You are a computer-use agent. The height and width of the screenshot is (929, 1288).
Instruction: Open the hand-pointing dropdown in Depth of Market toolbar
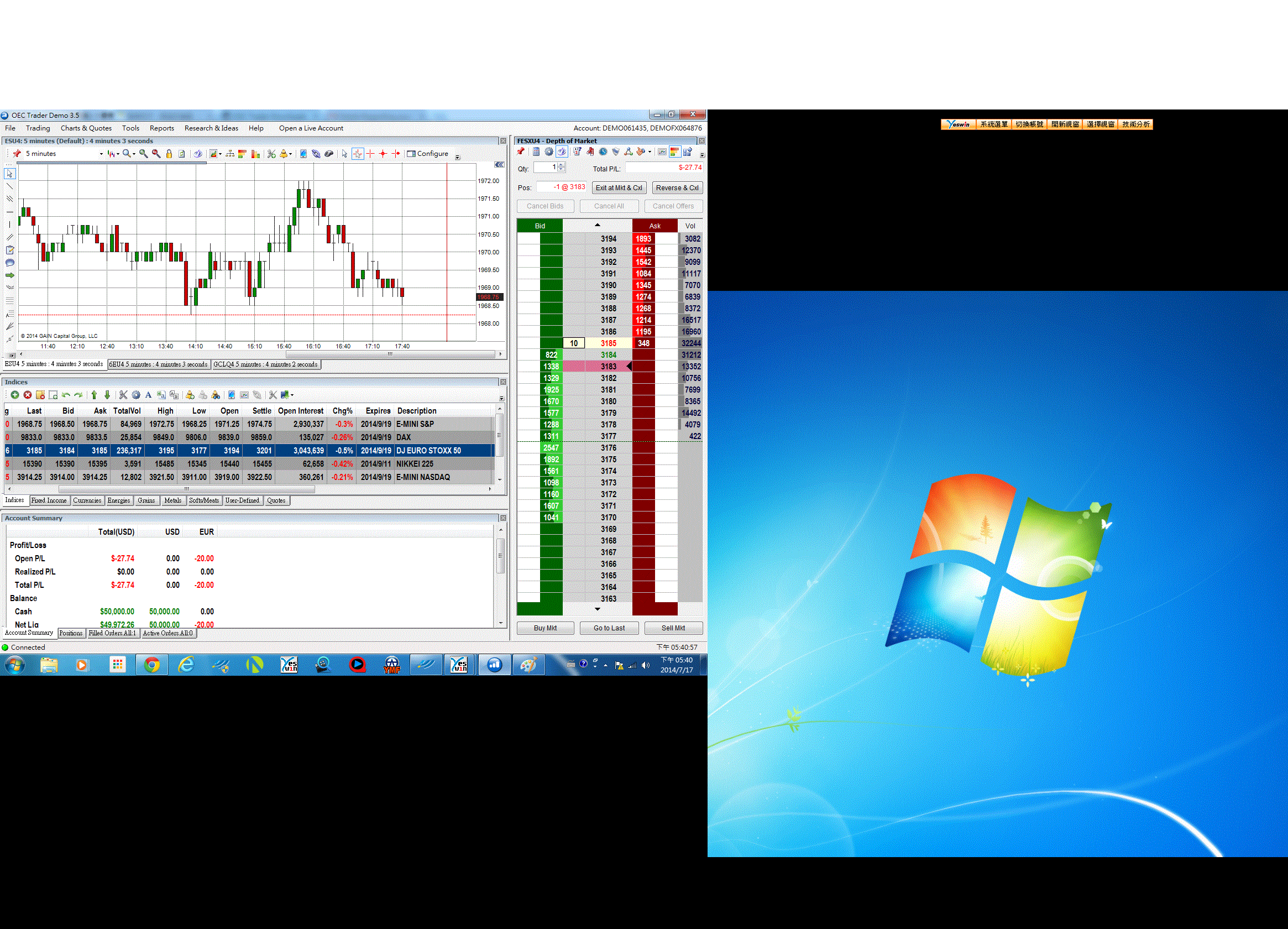click(650, 152)
